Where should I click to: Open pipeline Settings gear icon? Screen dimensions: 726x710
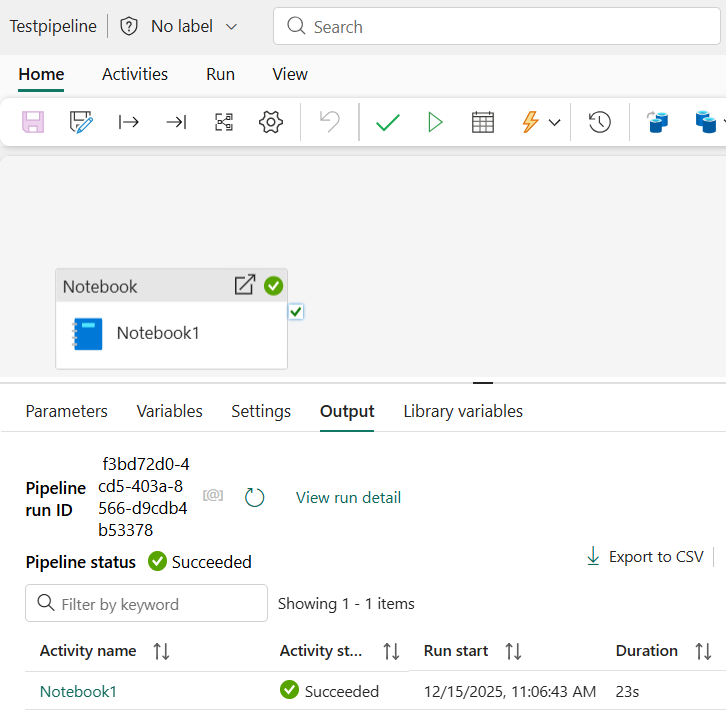pos(270,122)
